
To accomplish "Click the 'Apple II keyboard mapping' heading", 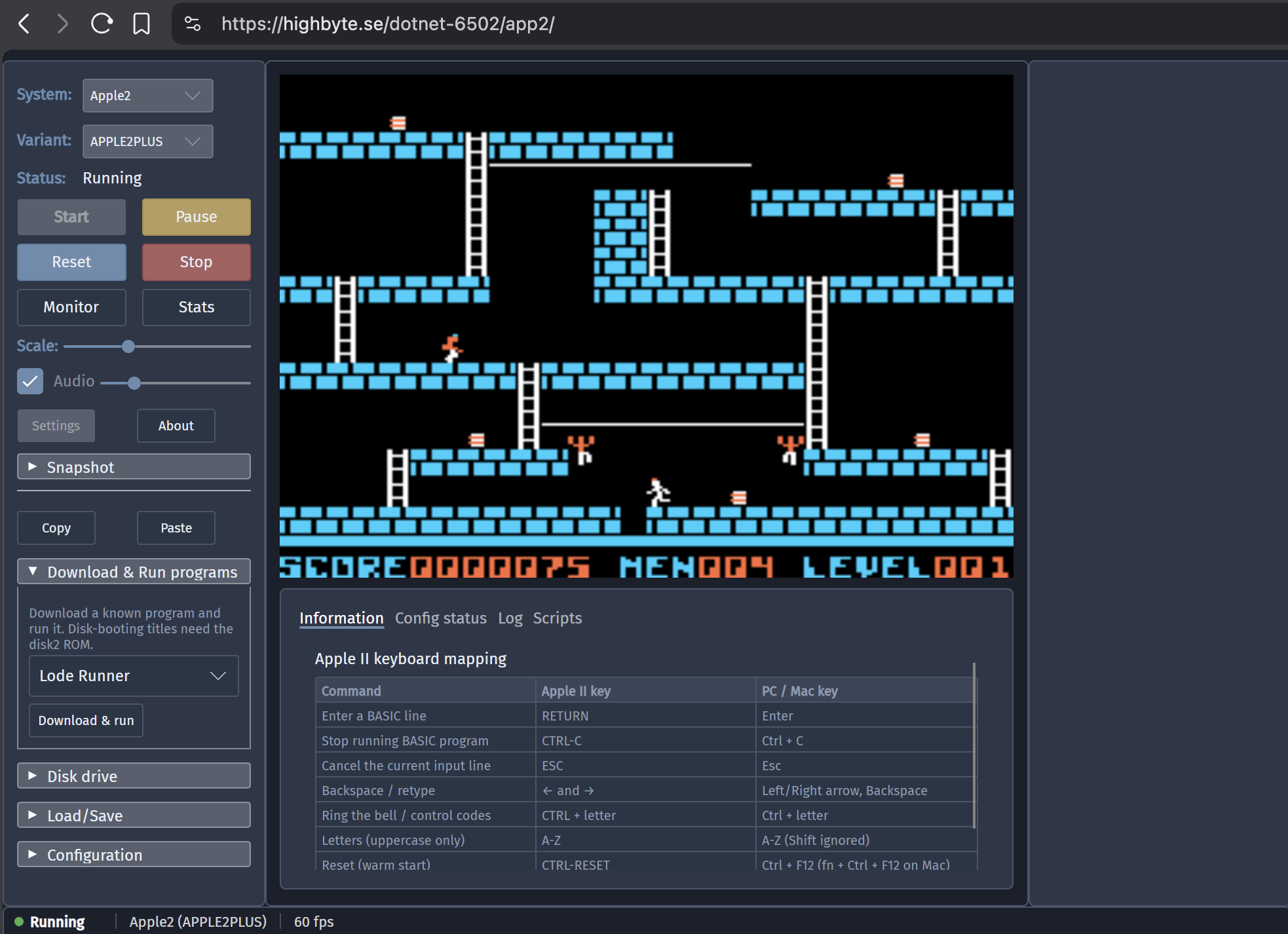I will [x=411, y=659].
